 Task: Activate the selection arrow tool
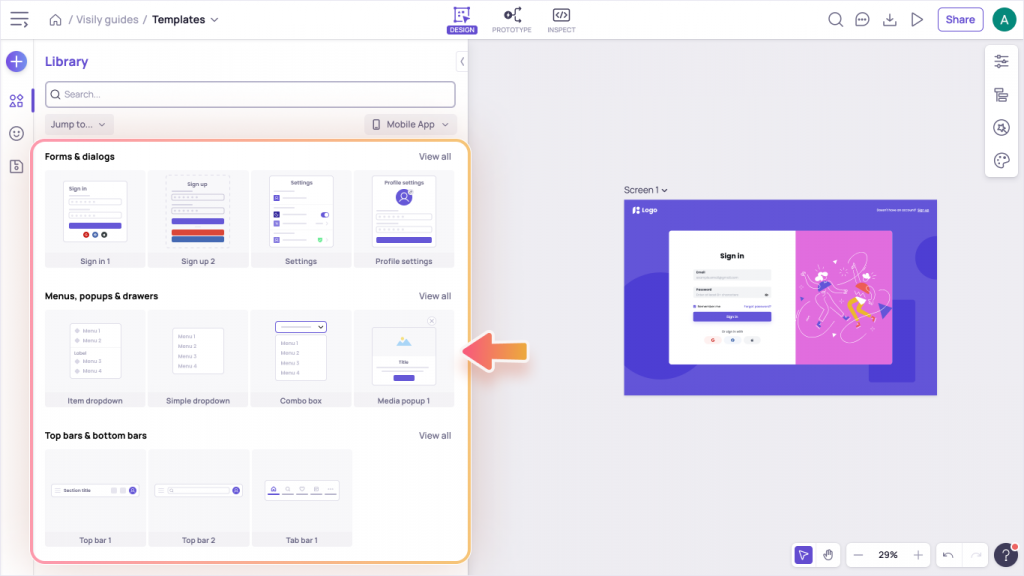(803, 554)
